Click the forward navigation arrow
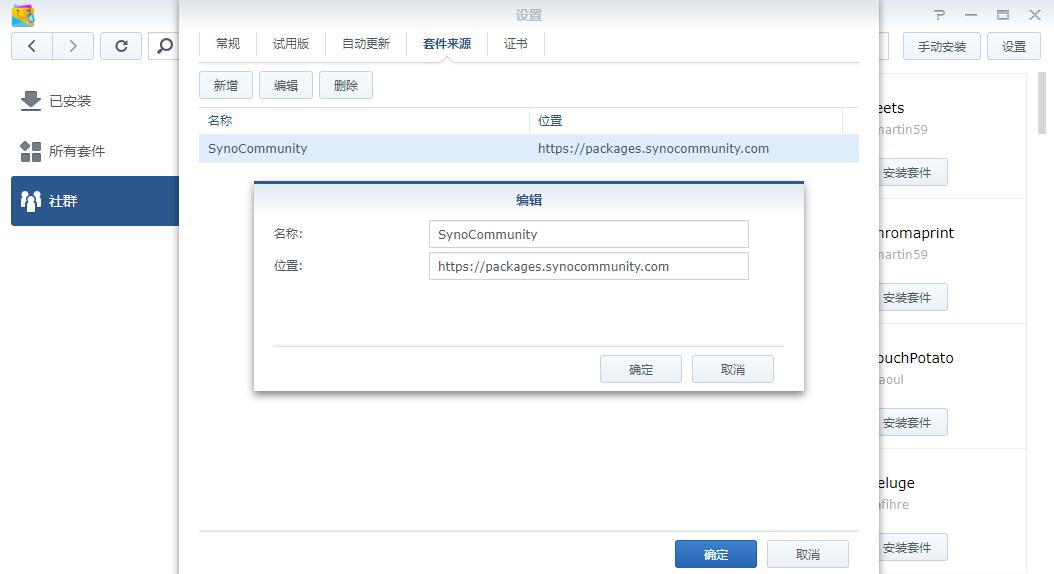This screenshot has width=1054, height=574. click(73, 46)
